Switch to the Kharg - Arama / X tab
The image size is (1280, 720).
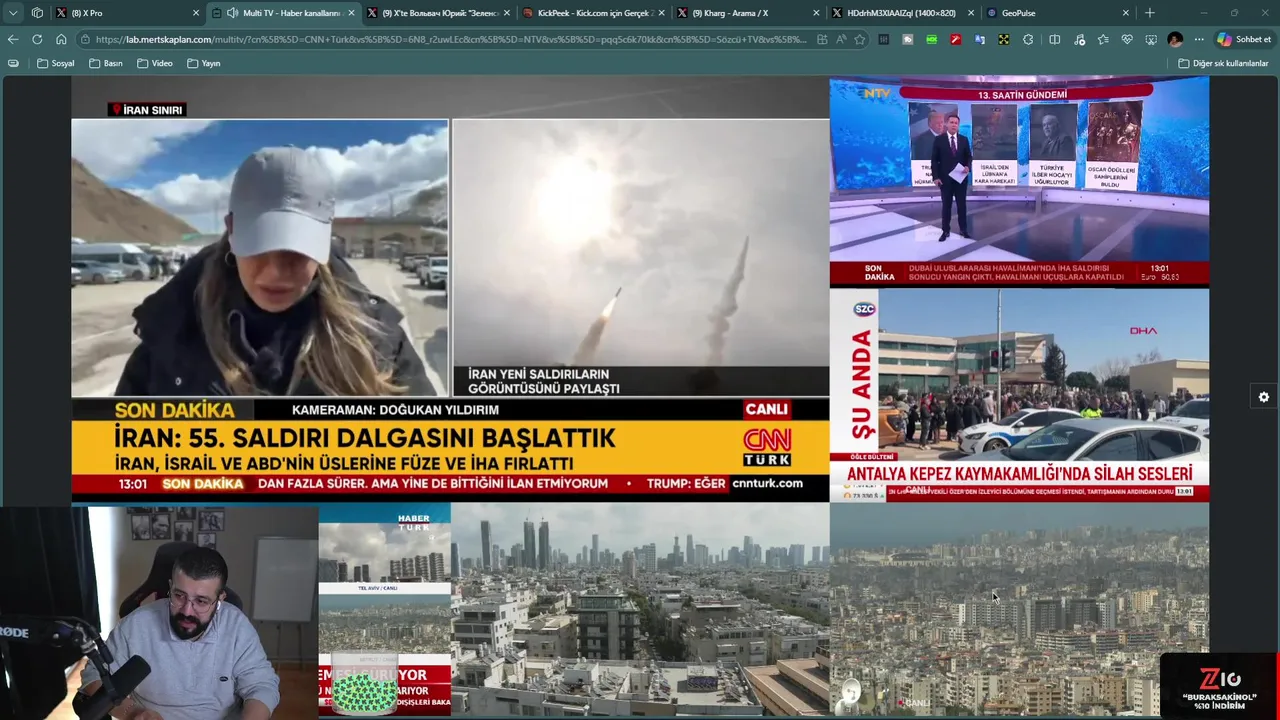pyautogui.click(x=749, y=13)
